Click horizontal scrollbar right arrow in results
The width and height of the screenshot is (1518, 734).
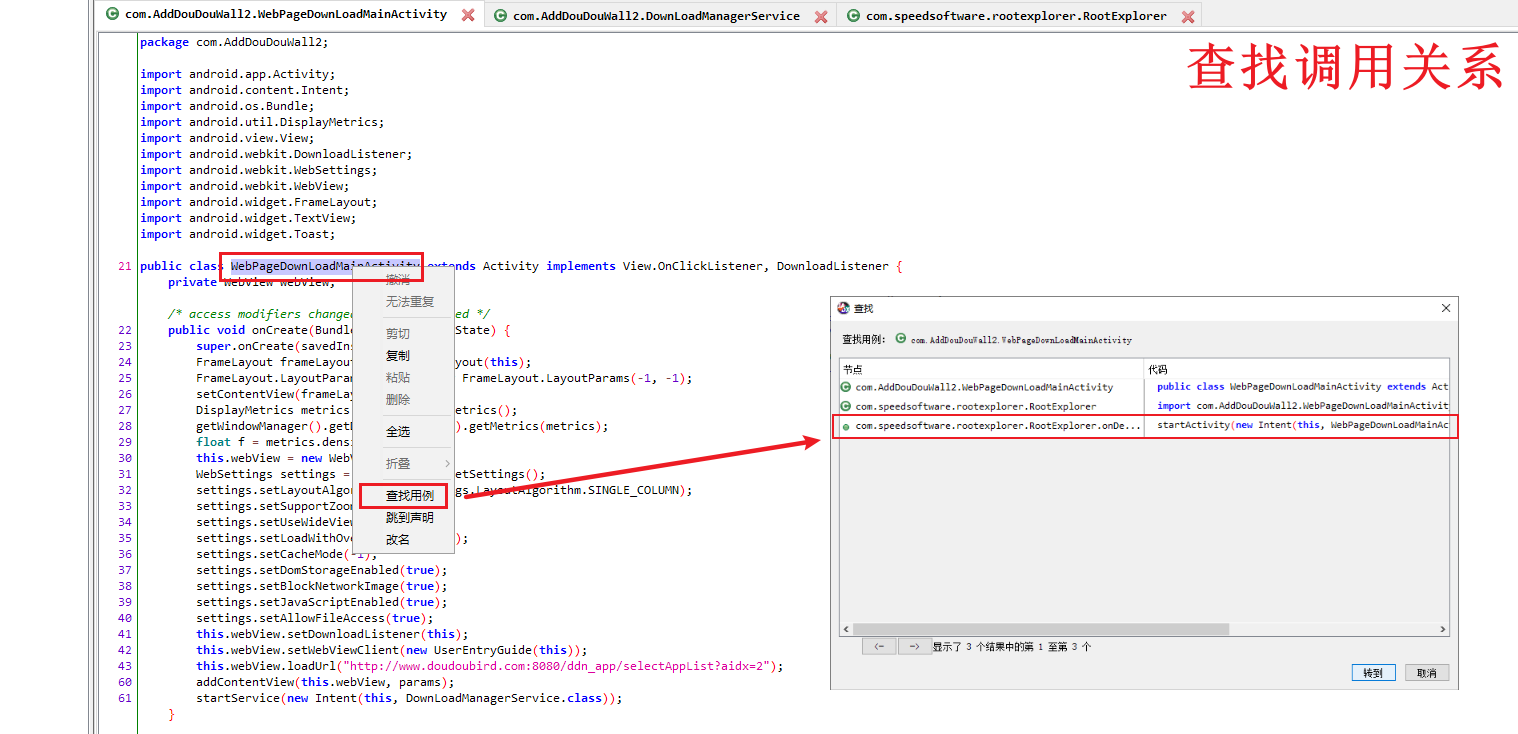(x=1443, y=629)
